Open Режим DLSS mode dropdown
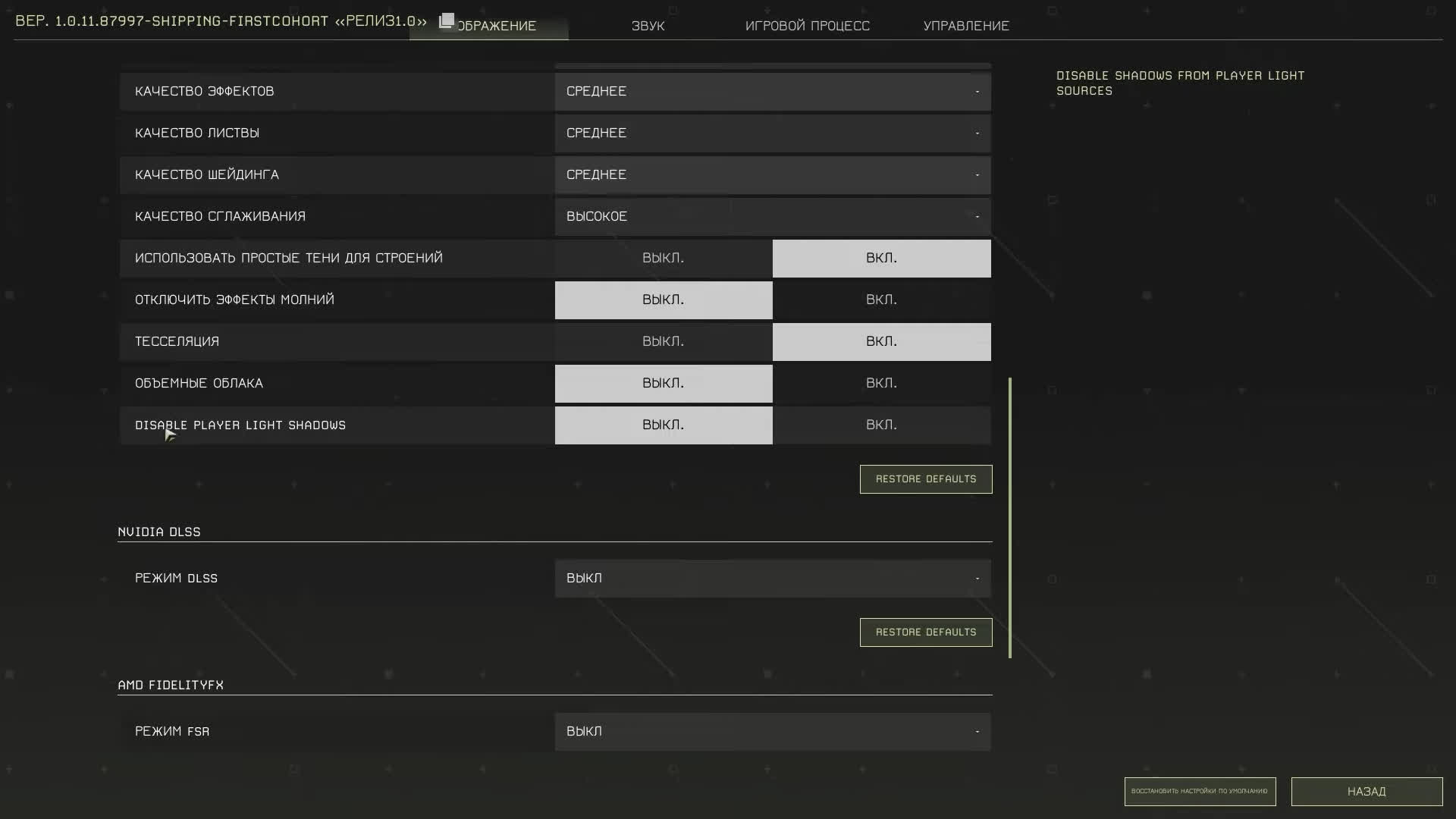The height and width of the screenshot is (819, 1456). tap(772, 579)
